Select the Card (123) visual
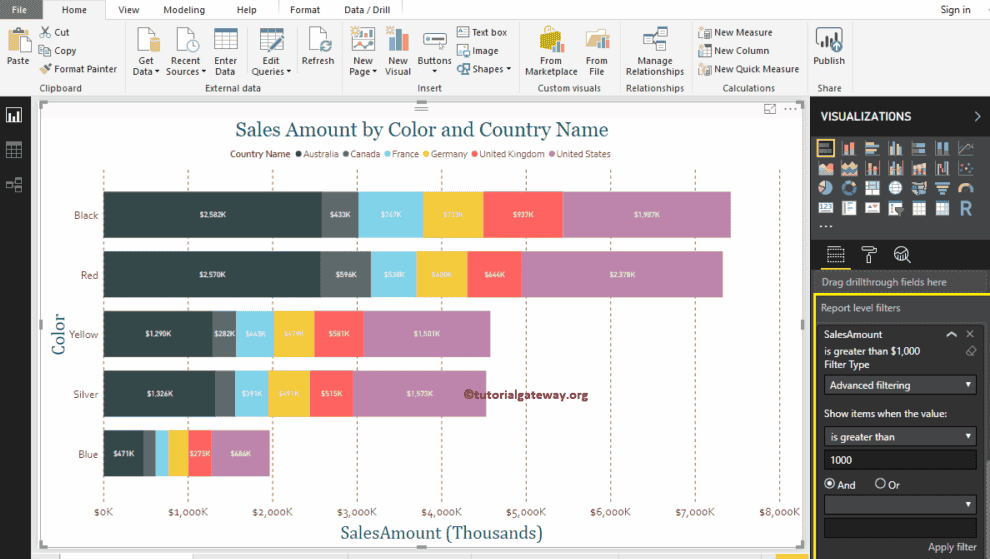The height and width of the screenshot is (559, 990). click(825, 208)
